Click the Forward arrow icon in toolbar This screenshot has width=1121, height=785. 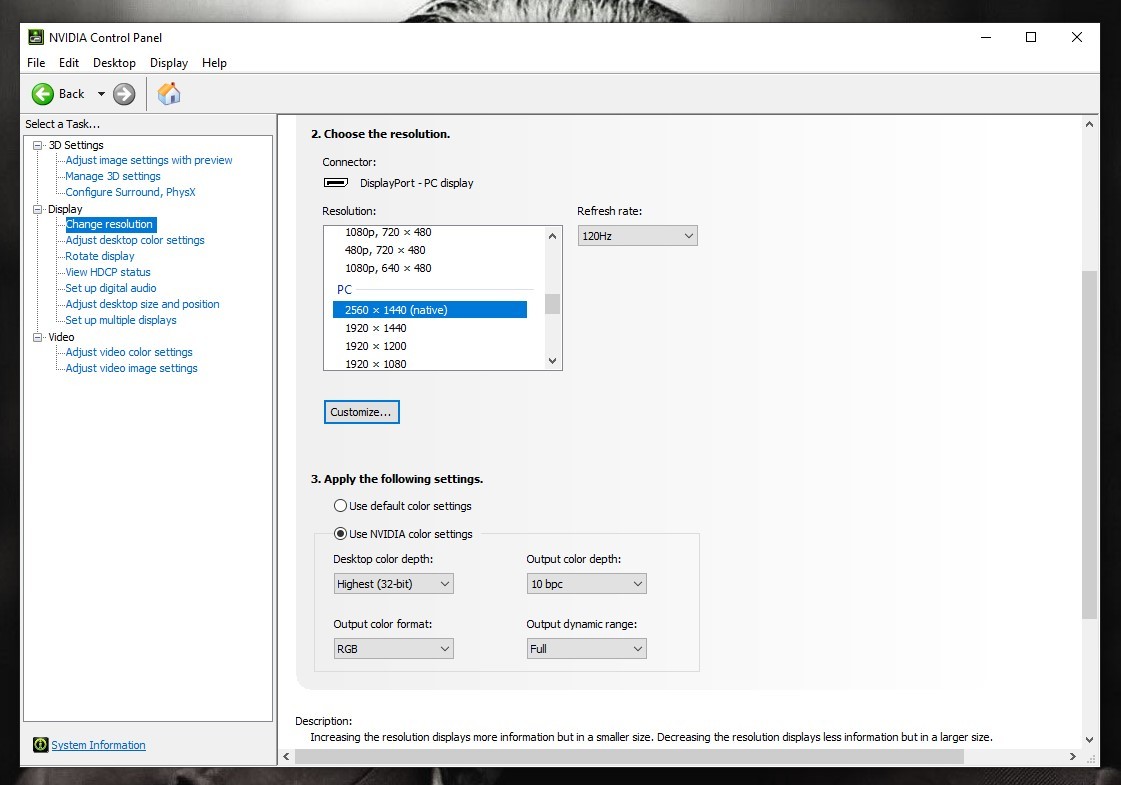(x=124, y=94)
